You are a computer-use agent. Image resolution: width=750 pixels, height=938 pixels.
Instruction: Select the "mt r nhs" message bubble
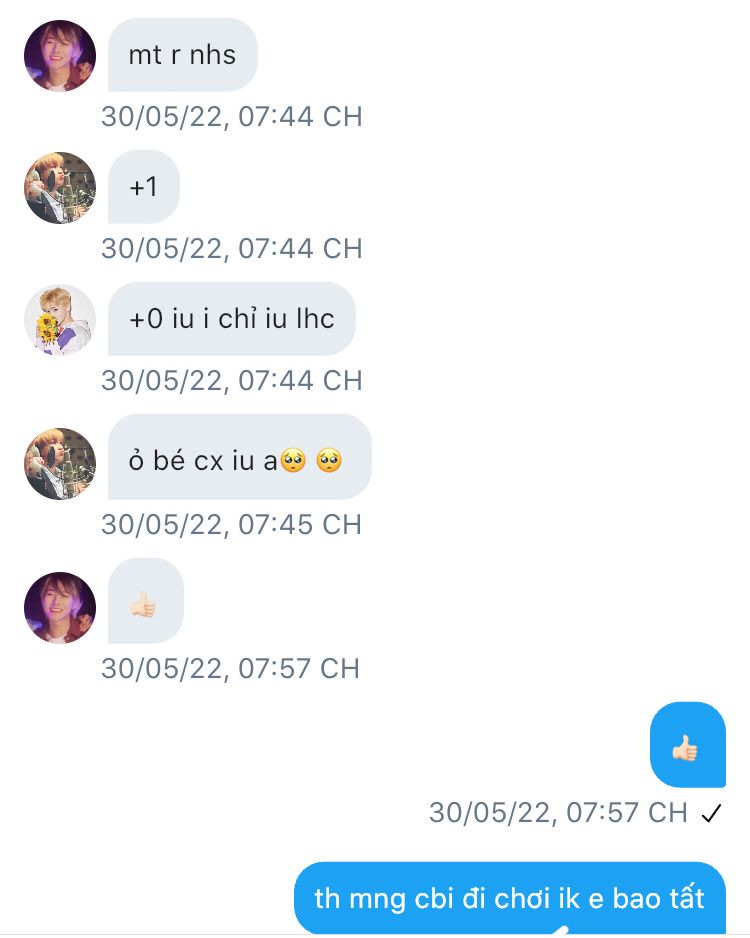(x=183, y=55)
